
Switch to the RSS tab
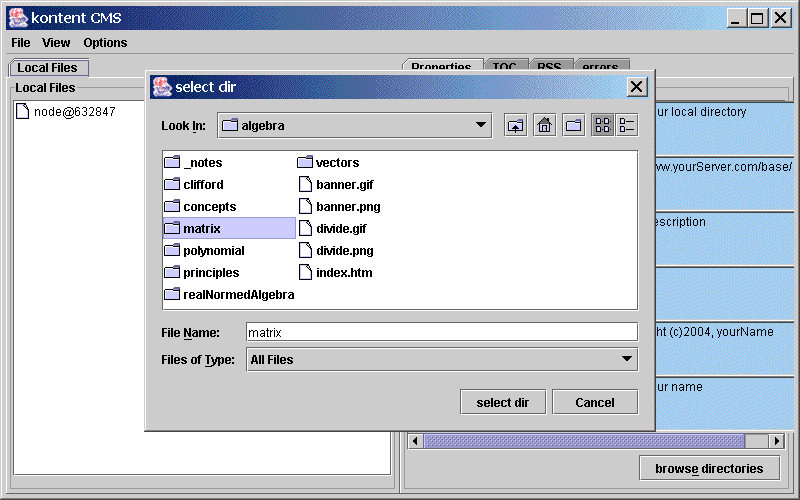tap(550, 65)
